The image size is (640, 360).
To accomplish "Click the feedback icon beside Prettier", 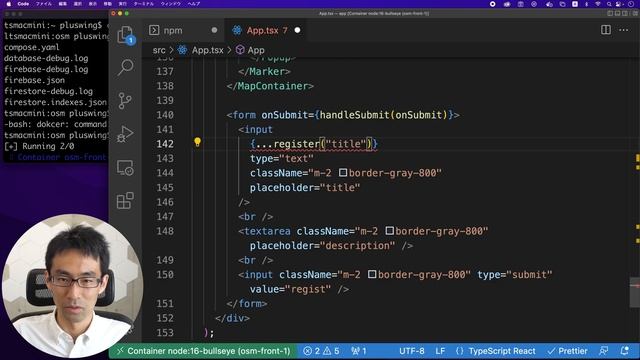I will tap(603, 351).
